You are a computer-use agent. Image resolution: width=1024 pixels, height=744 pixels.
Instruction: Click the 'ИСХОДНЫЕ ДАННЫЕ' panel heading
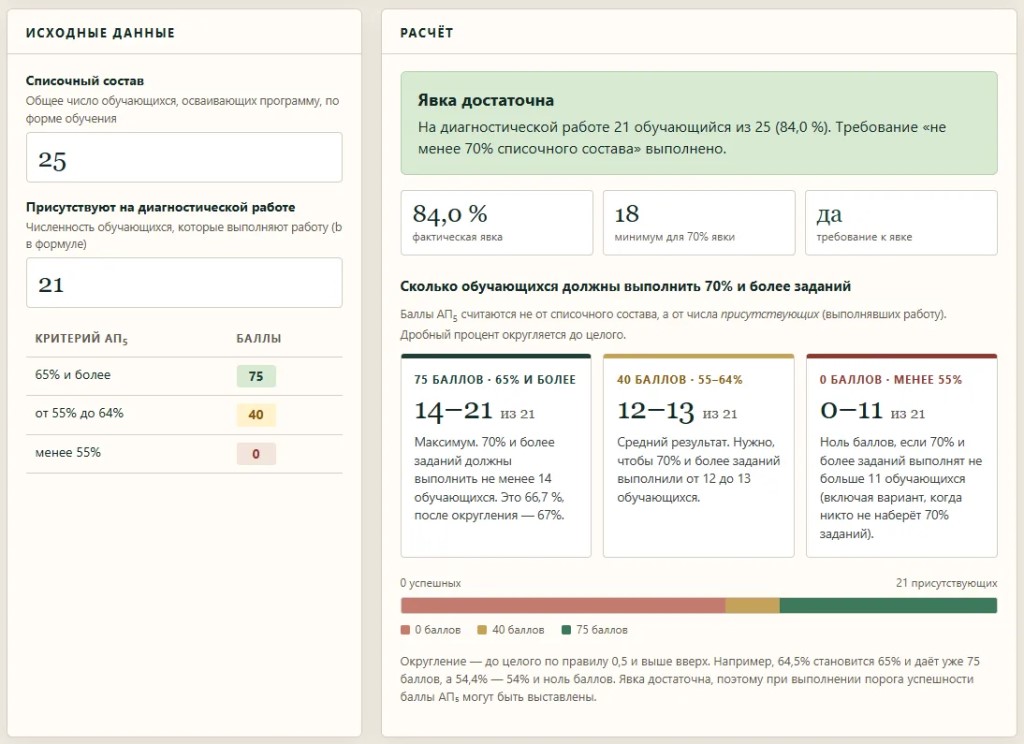coord(101,33)
